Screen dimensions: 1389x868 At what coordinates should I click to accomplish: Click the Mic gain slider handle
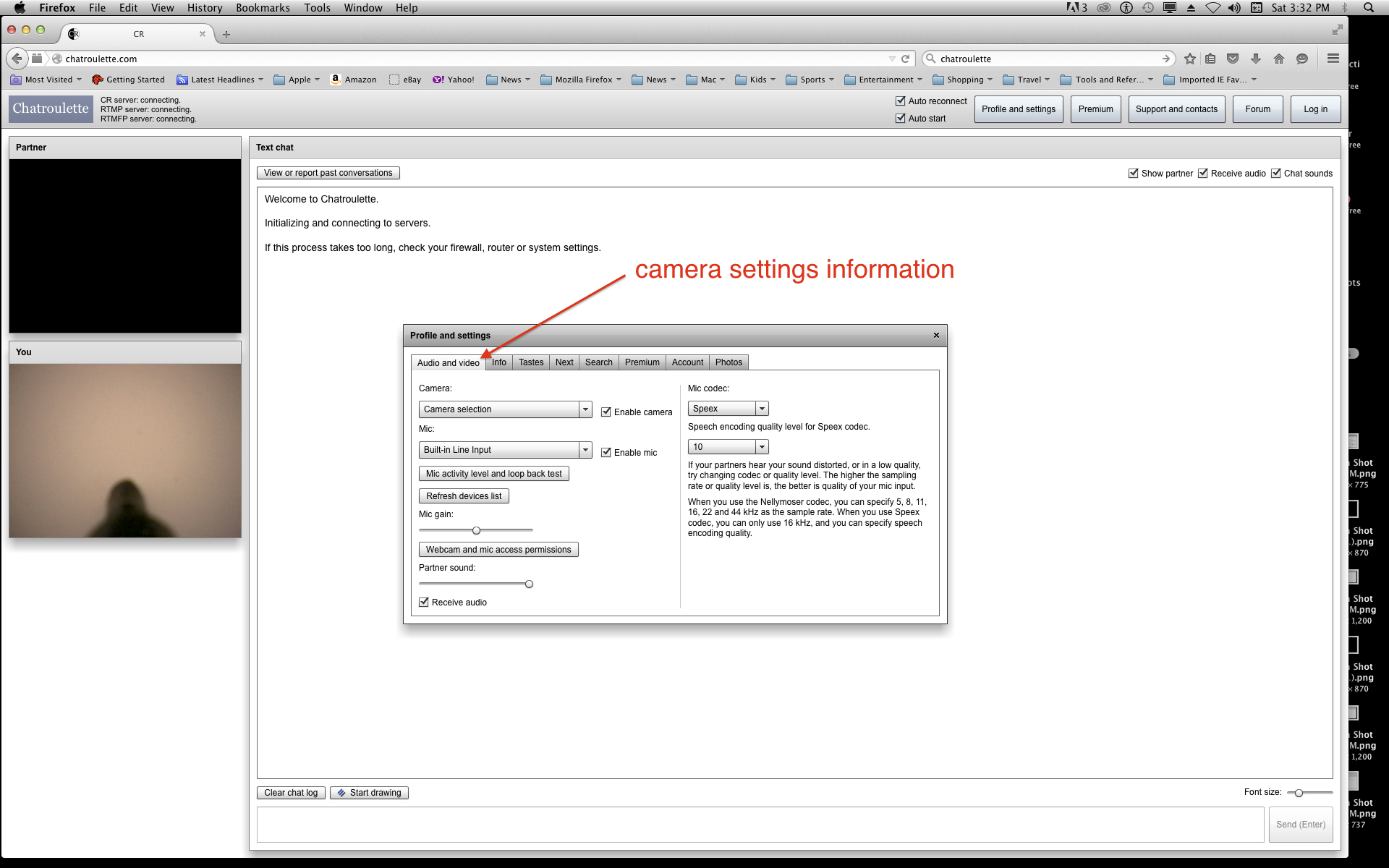(476, 530)
